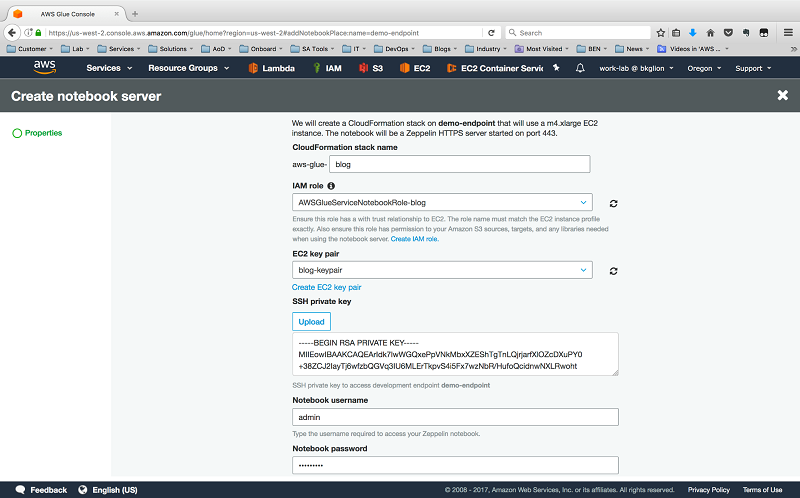Image resolution: width=800 pixels, height=498 pixels.
Task: Click the AWS logo home icon
Action: pos(44,67)
